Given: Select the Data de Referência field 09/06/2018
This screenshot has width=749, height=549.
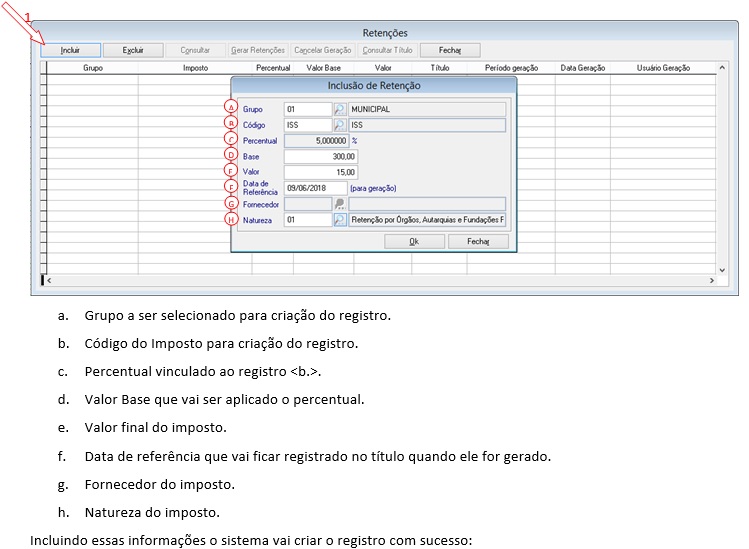Looking at the screenshot, I should pos(315,188).
